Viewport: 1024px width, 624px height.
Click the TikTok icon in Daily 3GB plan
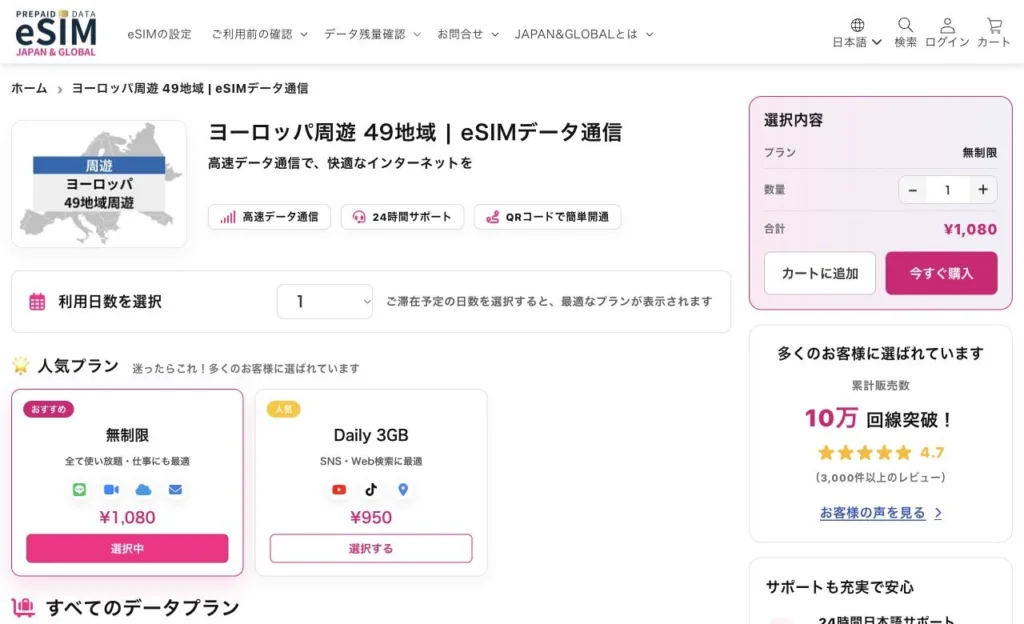[371, 490]
